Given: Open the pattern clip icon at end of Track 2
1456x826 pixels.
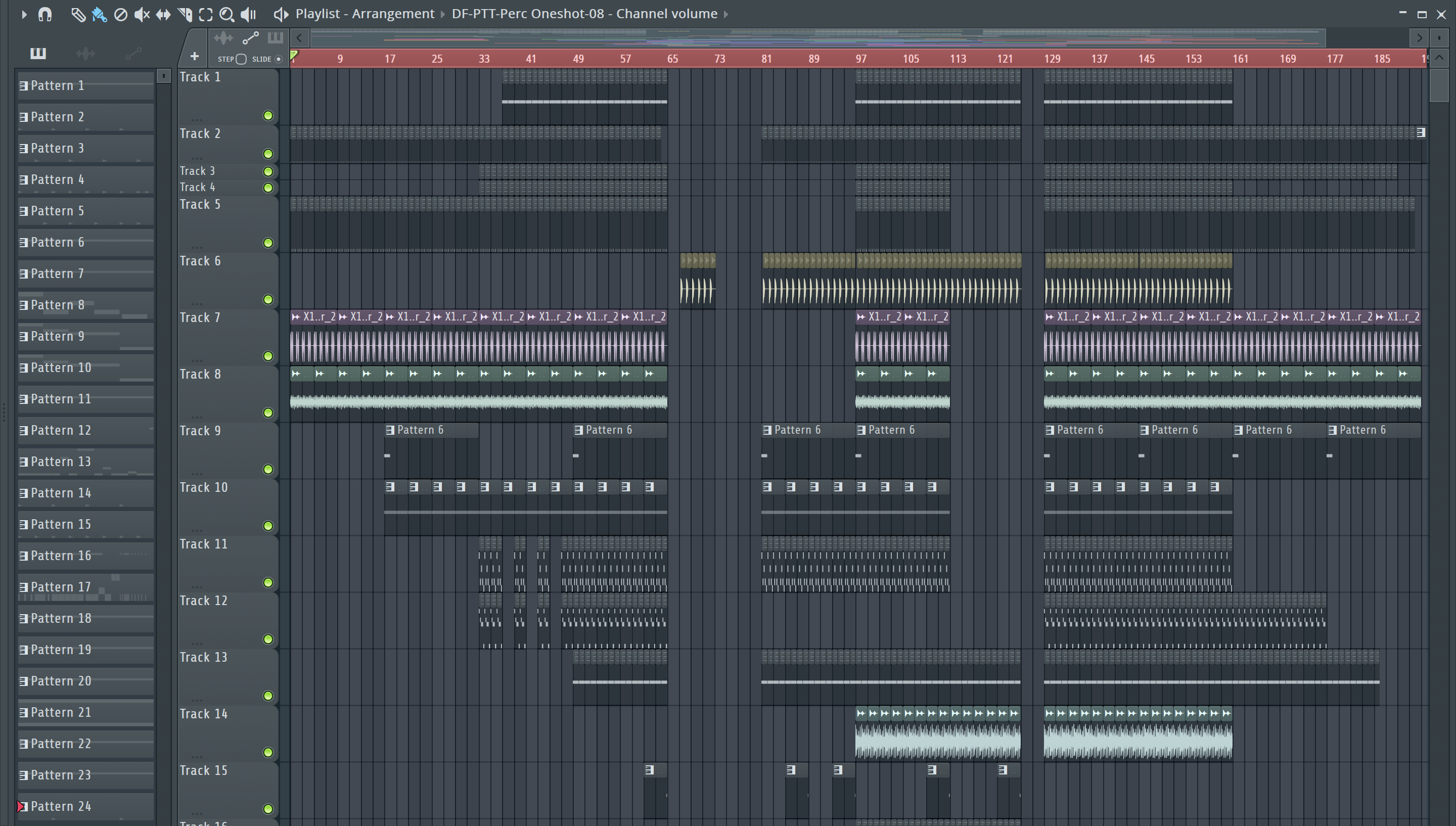Looking at the screenshot, I should [x=1421, y=133].
